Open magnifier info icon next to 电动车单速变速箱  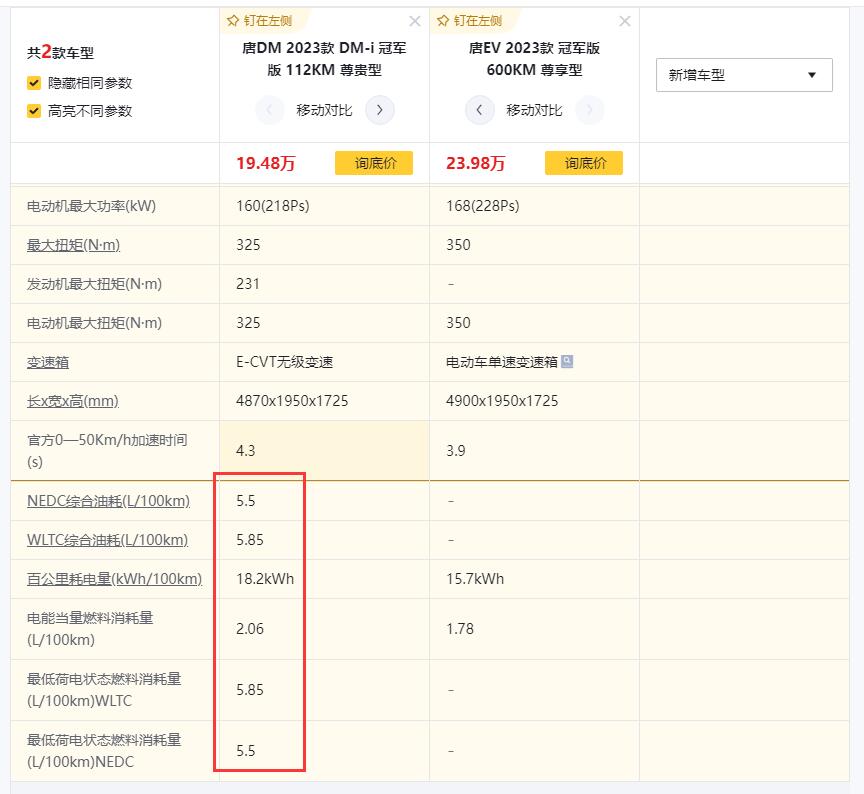pos(567,361)
